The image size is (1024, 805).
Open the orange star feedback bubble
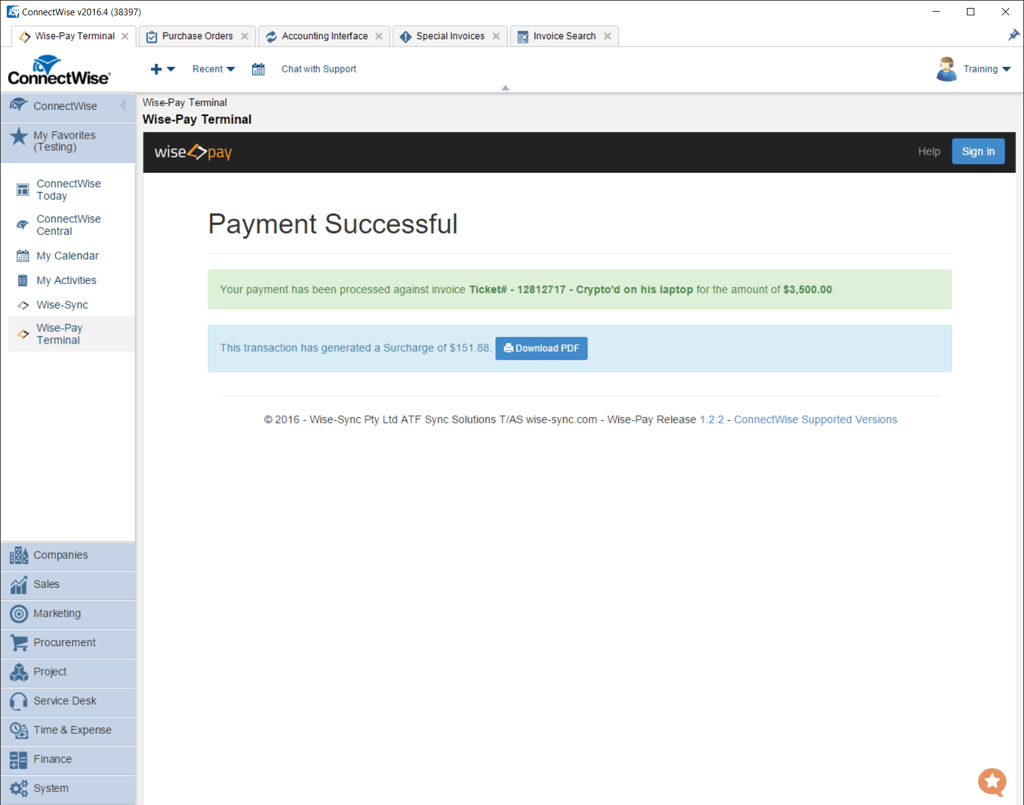[992, 781]
